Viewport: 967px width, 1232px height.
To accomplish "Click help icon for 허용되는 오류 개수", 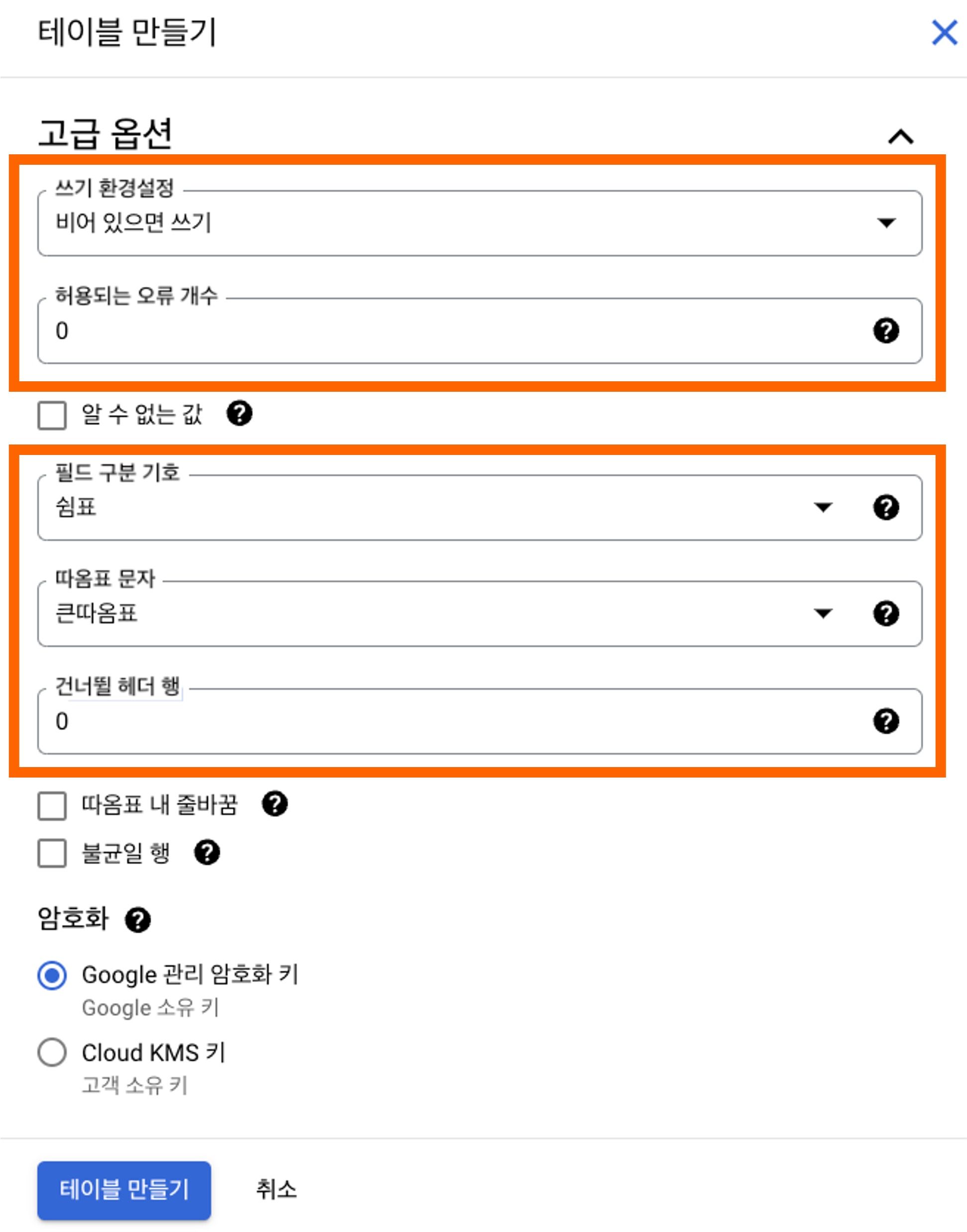I will tap(886, 331).
